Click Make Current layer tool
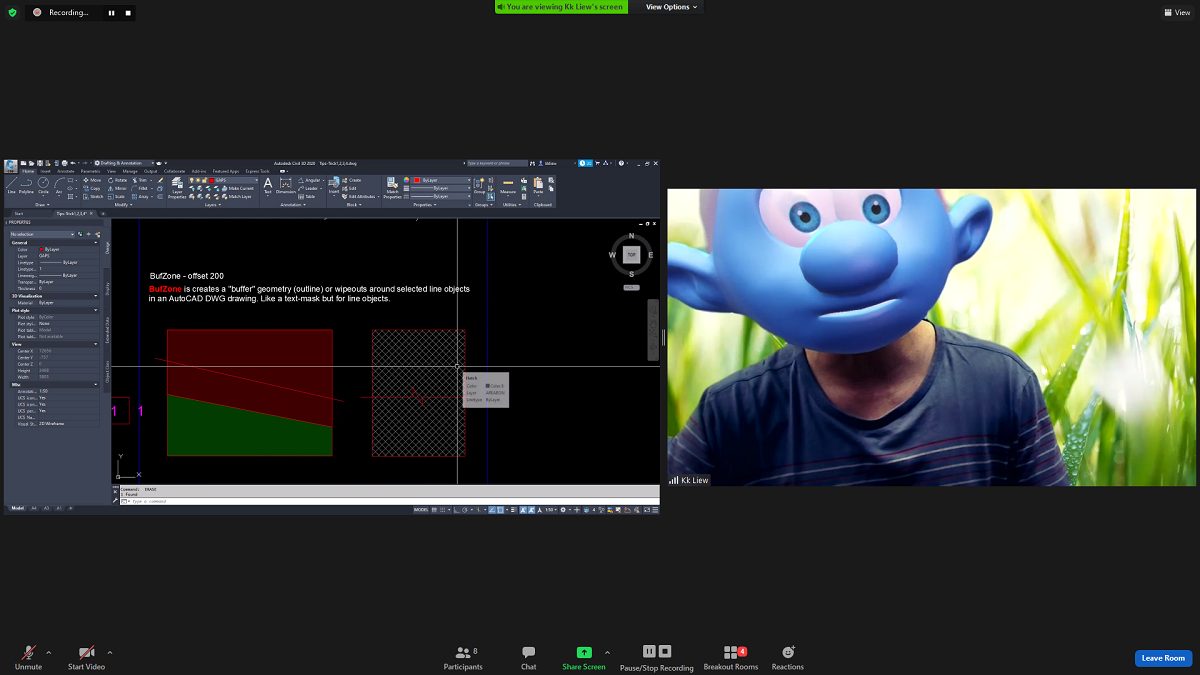Screen dimensions: 1200x675 pyautogui.click(x=236, y=188)
